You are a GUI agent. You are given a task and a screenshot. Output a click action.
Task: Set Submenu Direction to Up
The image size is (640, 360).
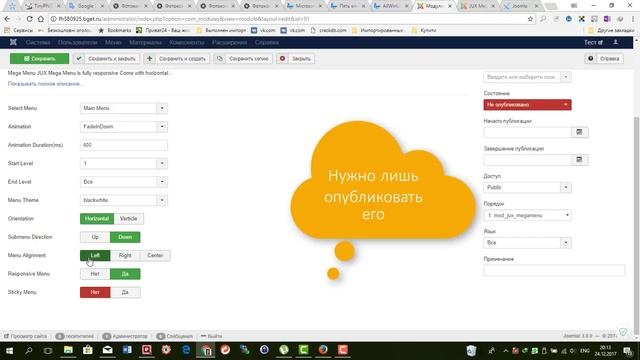95,237
